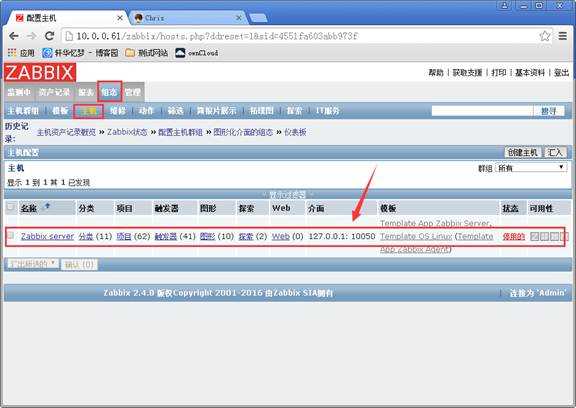
Task: Open bulk action dropdown below host list
Action: click(32, 264)
